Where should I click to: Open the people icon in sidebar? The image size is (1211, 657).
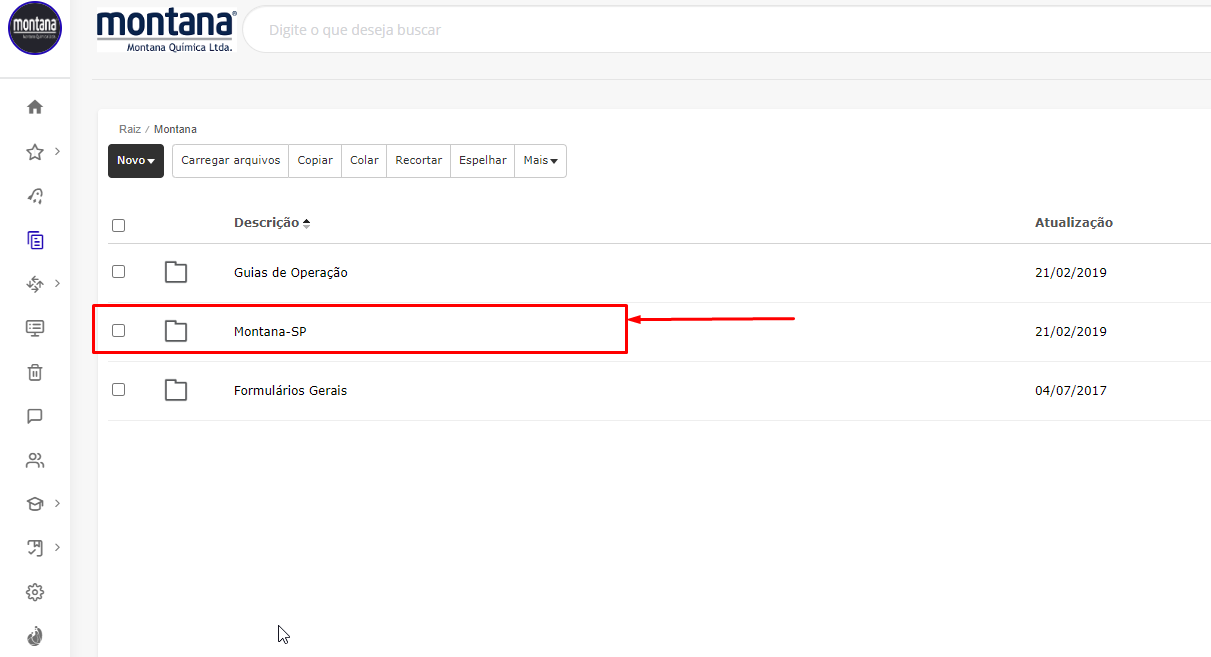point(35,460)
